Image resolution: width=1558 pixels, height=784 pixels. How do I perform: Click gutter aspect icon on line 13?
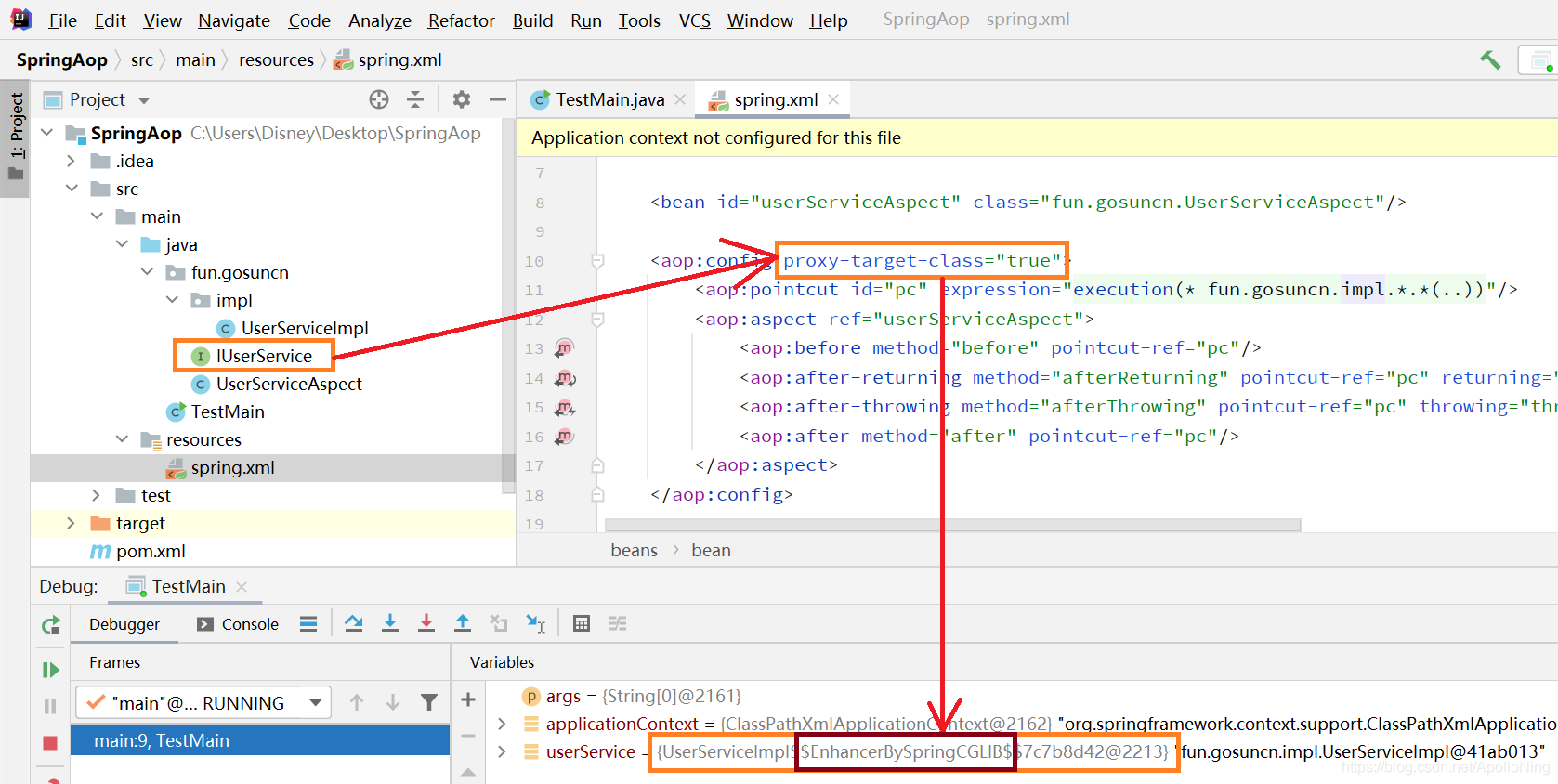[564, 348]
